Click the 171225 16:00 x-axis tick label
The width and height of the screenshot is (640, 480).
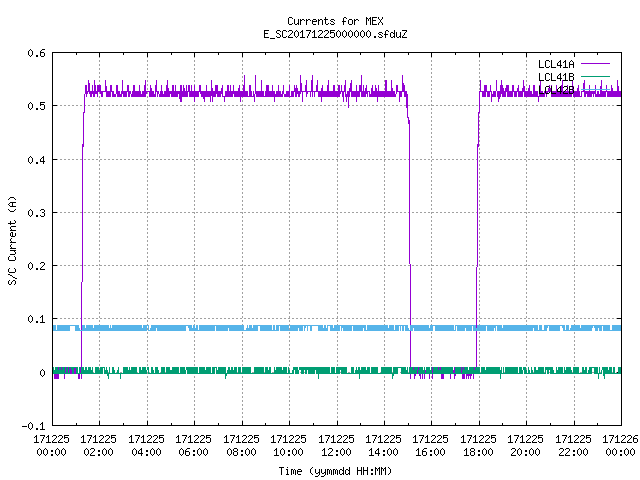pyautogui.click(x=430, y=446)
